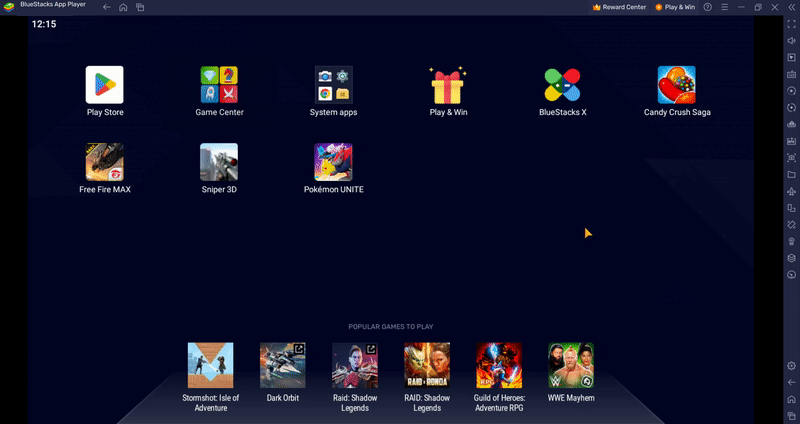Screen dimensions: 800x424
Task: Open the Play & Win gift icon
Action: point(447,85)
